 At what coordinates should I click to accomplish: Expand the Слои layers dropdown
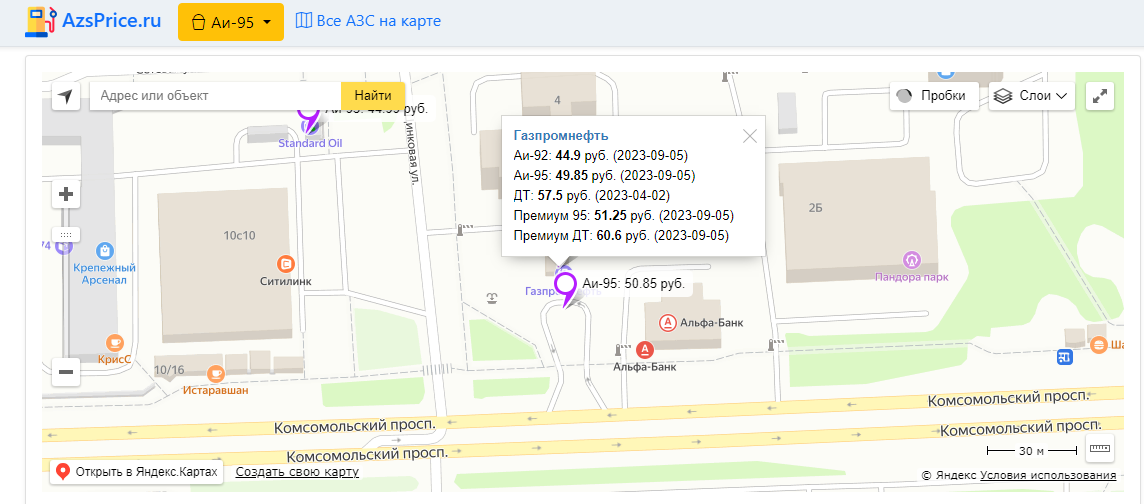coord(1032,96)
